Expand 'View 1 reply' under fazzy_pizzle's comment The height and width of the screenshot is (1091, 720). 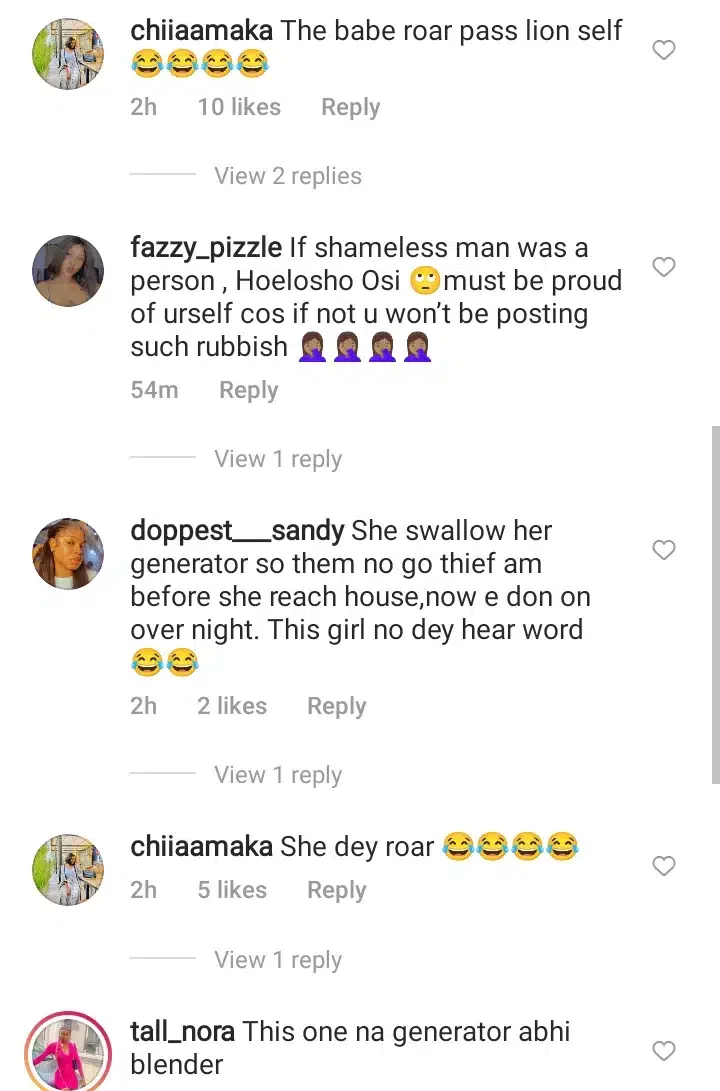[277, 459]
